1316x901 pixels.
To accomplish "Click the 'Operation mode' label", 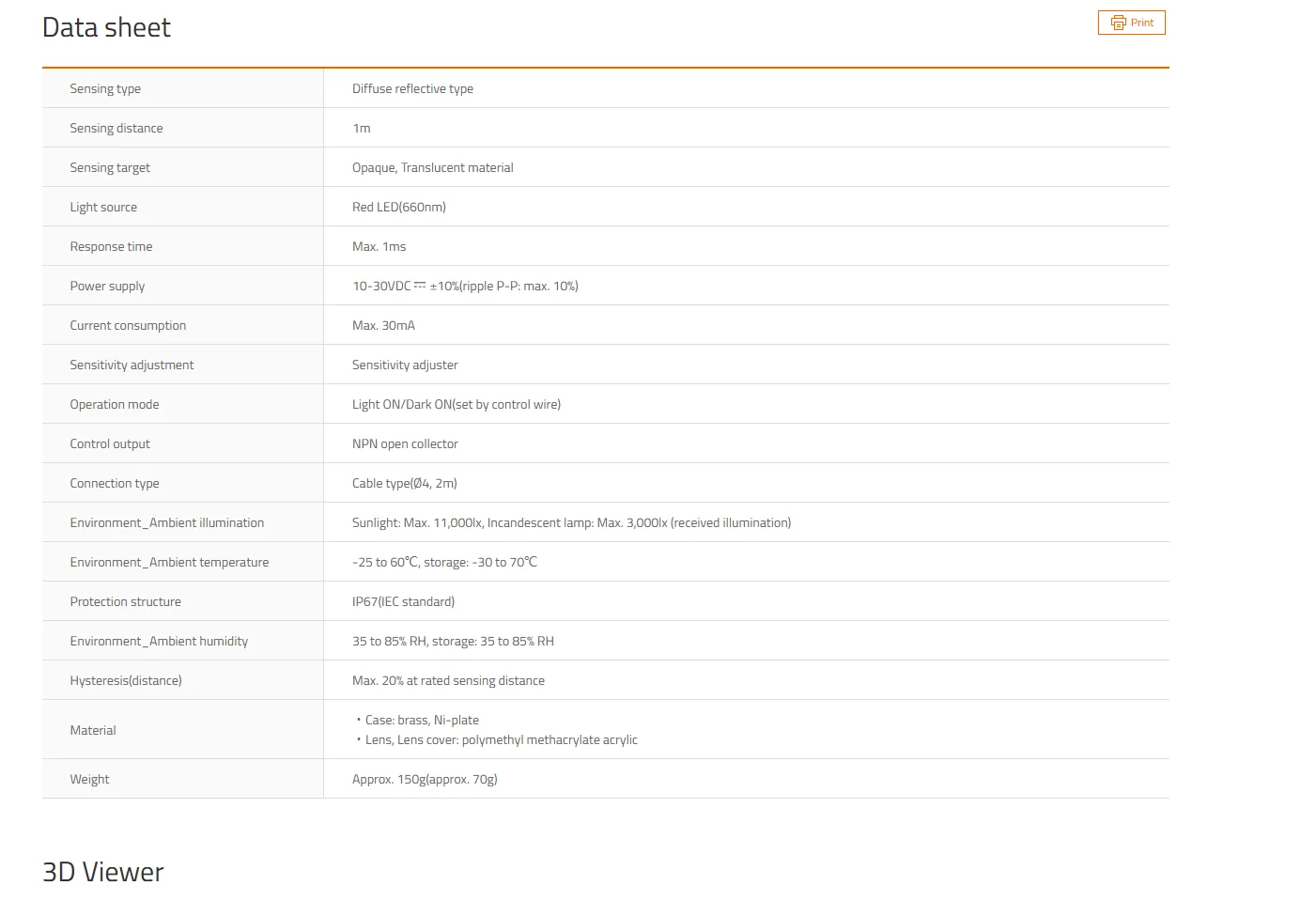I will click(x=115, y=405).
